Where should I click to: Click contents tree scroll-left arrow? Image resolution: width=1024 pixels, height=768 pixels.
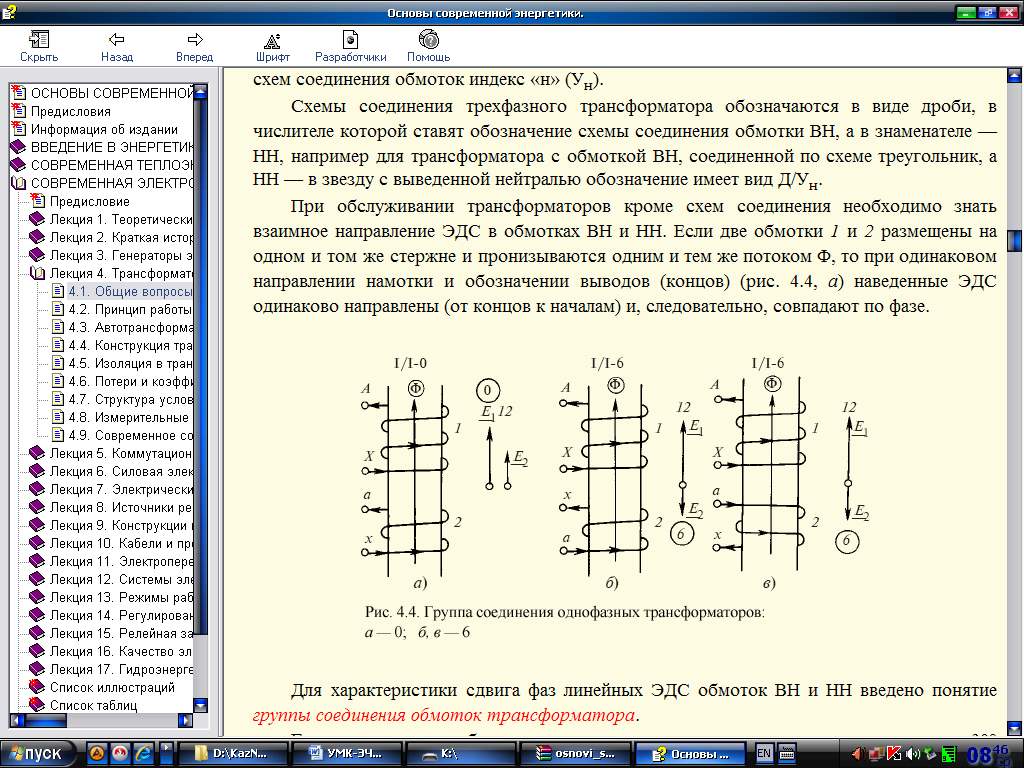(18, 720)
